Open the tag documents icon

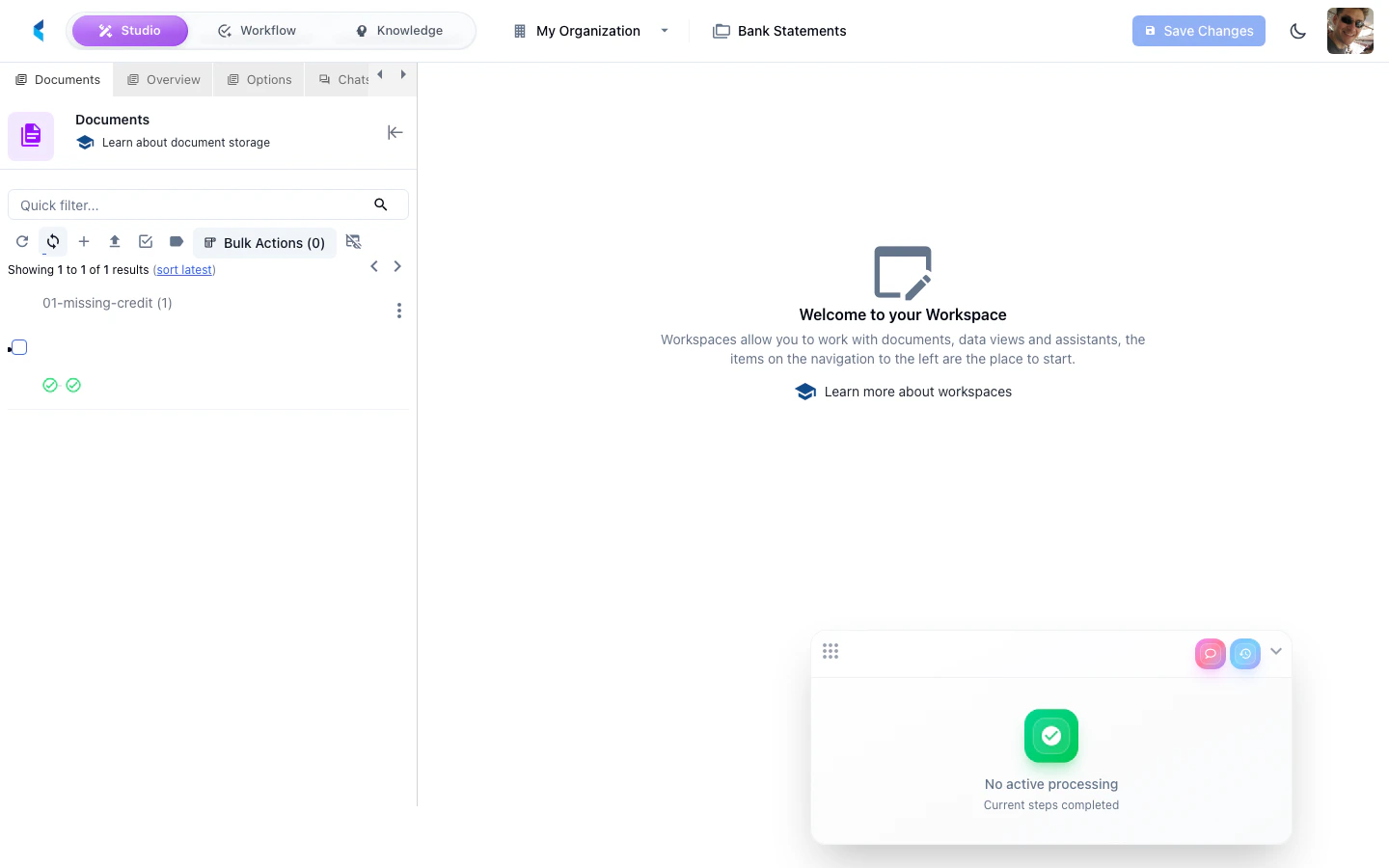pos(177,241)
